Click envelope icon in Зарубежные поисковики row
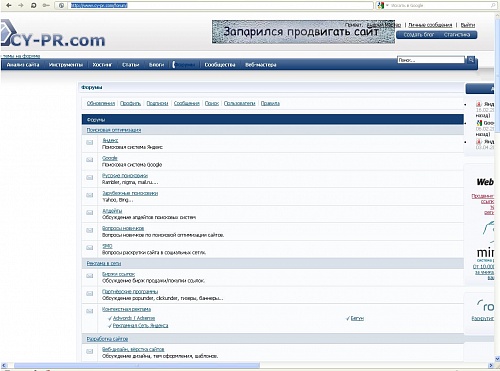The image size is (500, 371). point(90,195)
